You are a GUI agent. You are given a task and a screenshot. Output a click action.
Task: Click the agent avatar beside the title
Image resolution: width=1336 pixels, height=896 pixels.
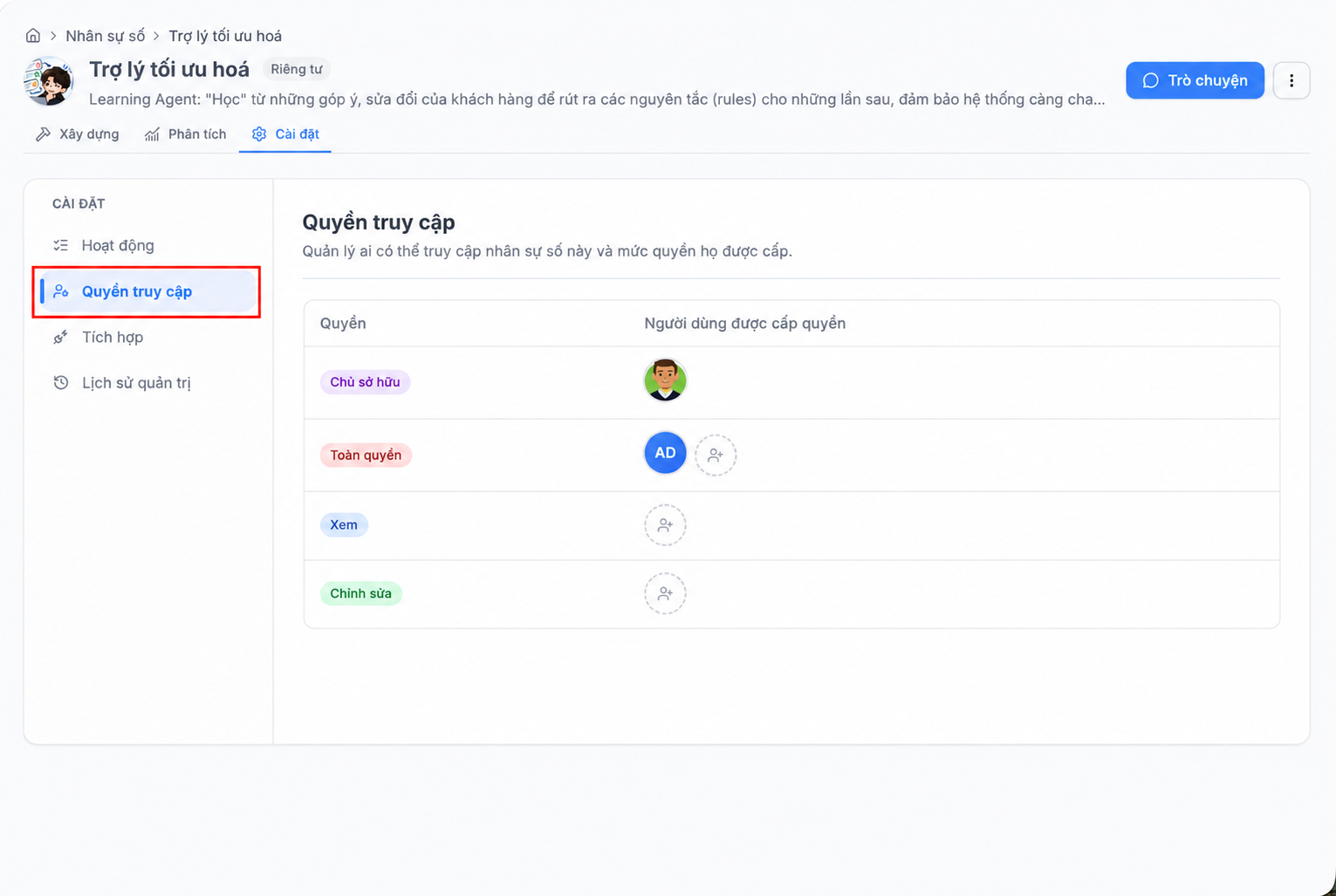49,81
